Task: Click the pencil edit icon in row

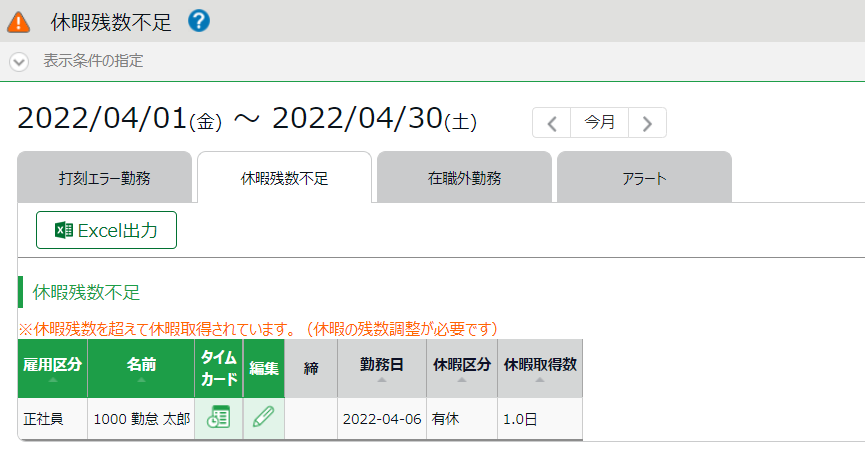Action: point(264,416)
